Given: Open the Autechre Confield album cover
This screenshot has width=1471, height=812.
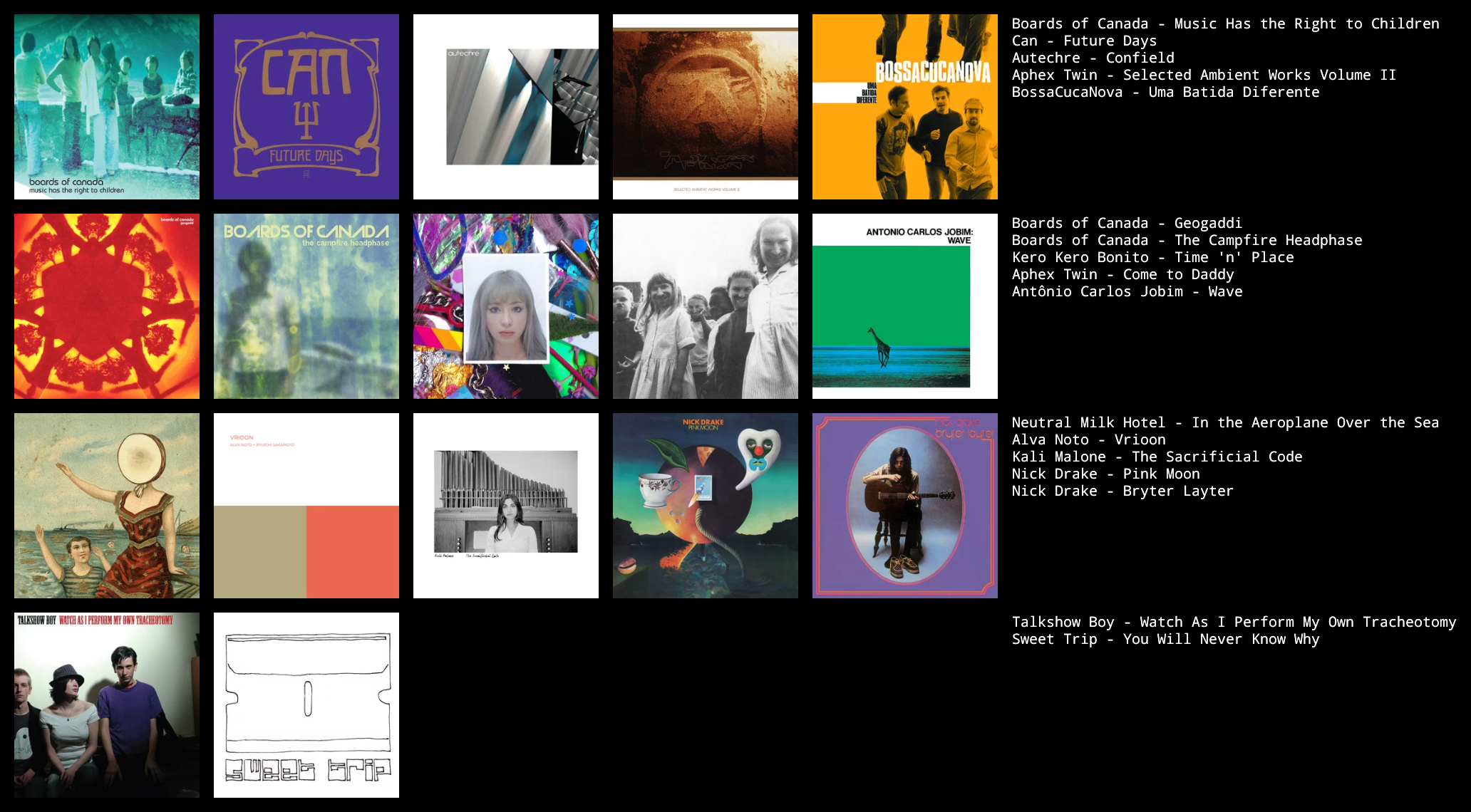Looking at the screenshot, I should (506, 107).
